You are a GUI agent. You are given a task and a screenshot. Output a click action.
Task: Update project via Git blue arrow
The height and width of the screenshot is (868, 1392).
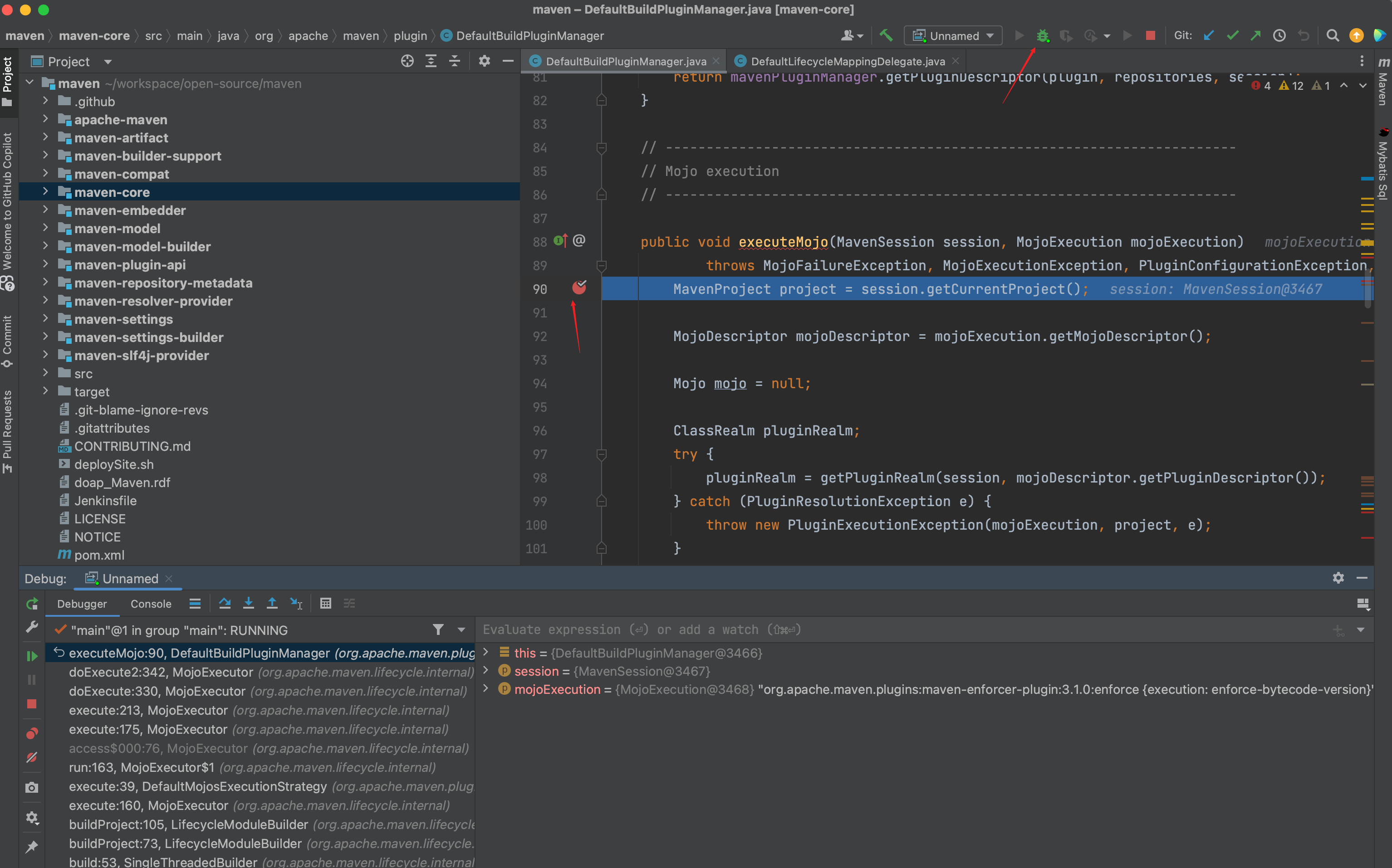pos(1209,35)
